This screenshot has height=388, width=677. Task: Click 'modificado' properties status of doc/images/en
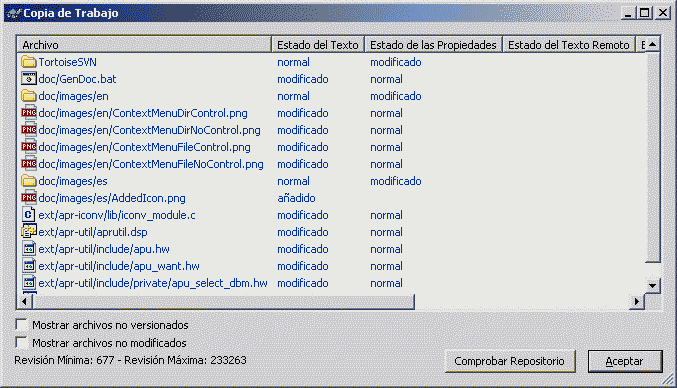(395, 96)
